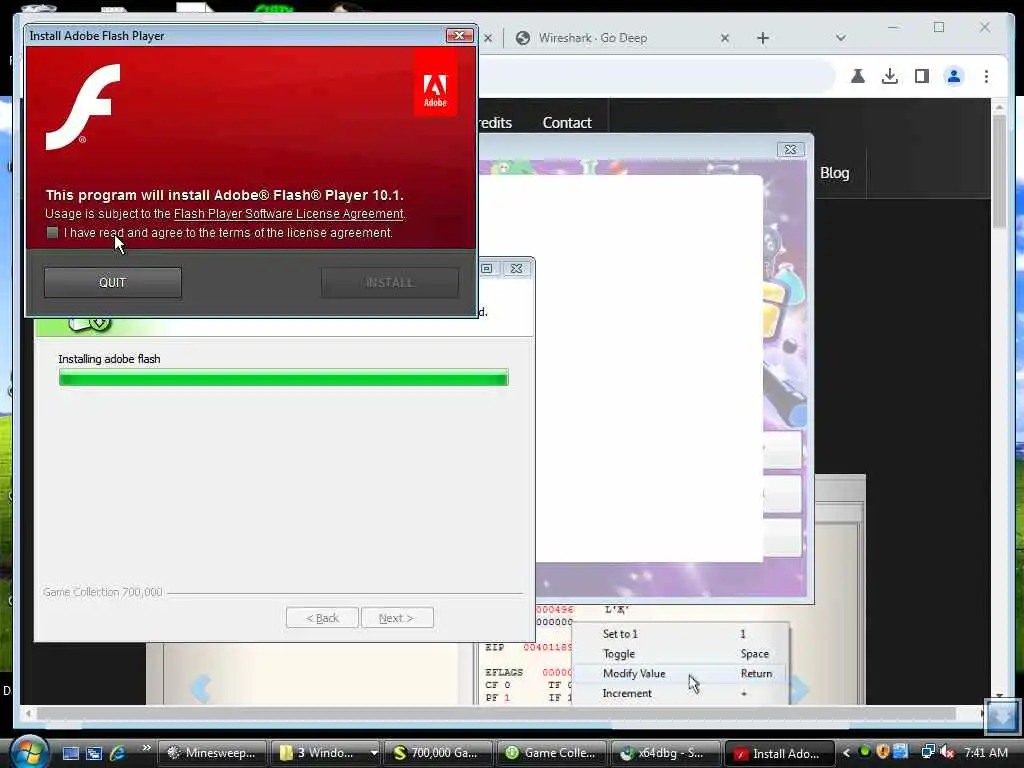Screen dimensions: 1024x768
Task: Switch to Minesweeper taskbar button
Action: [x=212, y=753]
